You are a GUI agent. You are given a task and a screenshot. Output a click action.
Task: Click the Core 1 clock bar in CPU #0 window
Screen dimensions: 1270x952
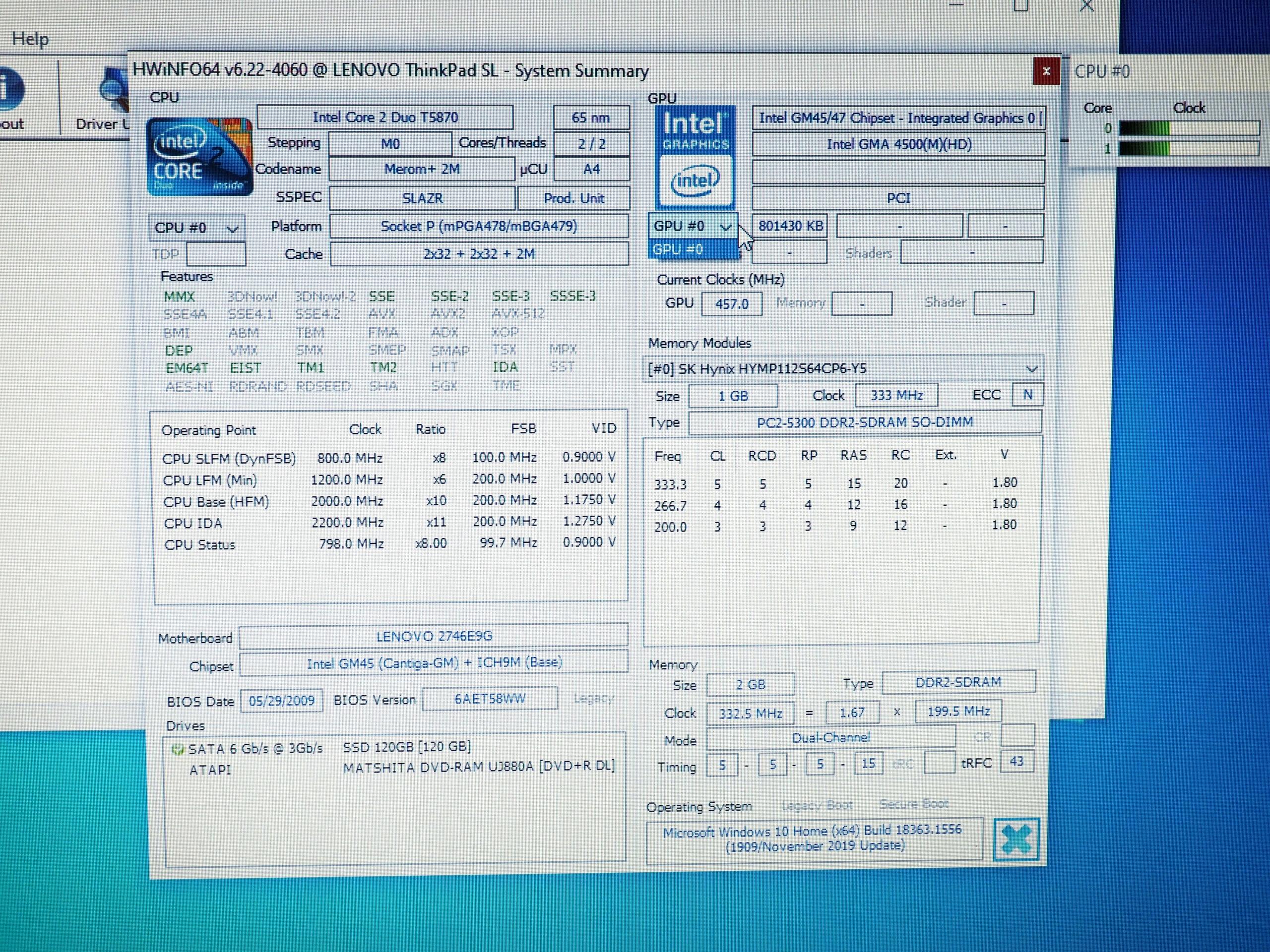[x=1189, y=149]
